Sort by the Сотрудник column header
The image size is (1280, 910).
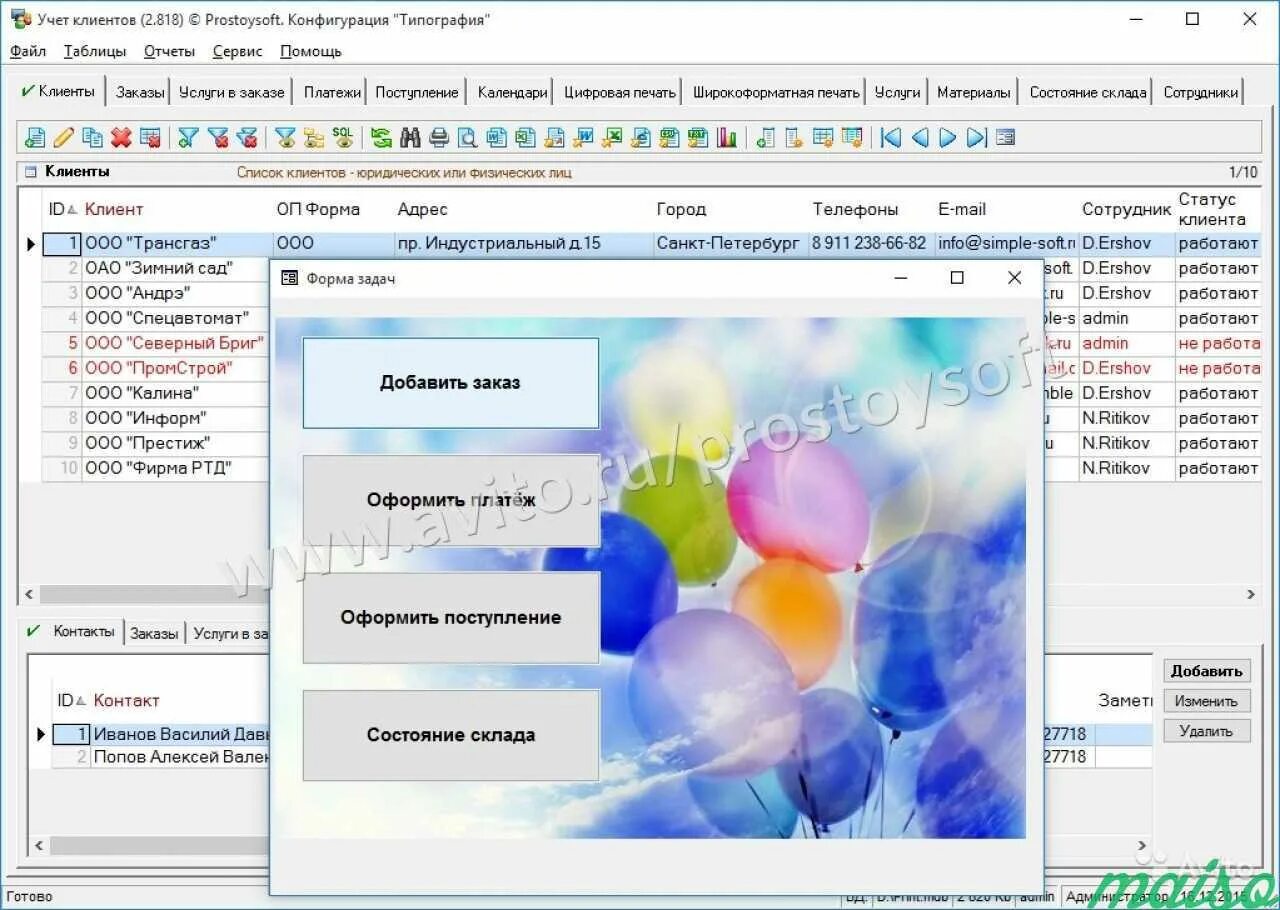(1126, 209)
